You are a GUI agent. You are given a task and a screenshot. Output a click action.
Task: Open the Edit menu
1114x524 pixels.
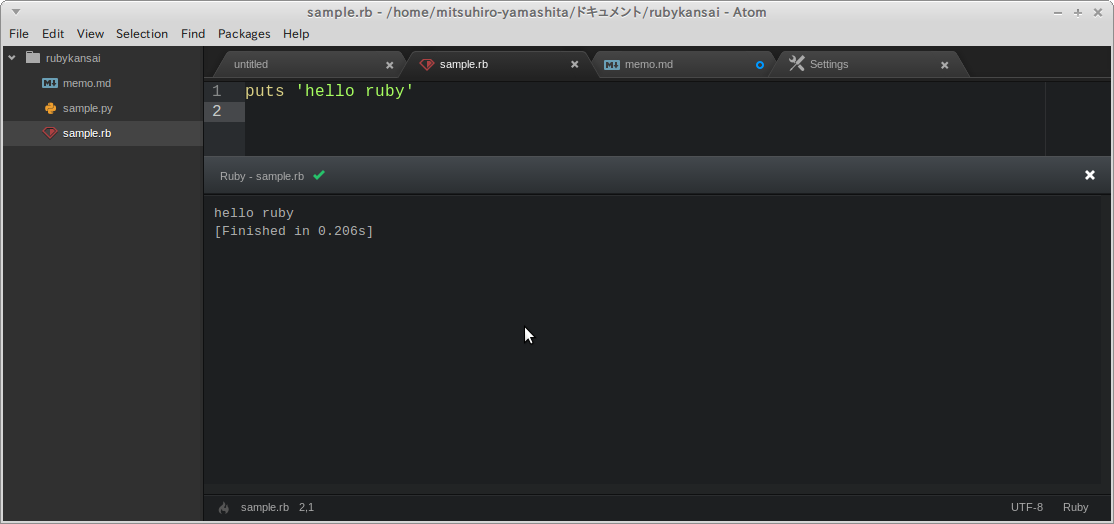pos(53,33)
